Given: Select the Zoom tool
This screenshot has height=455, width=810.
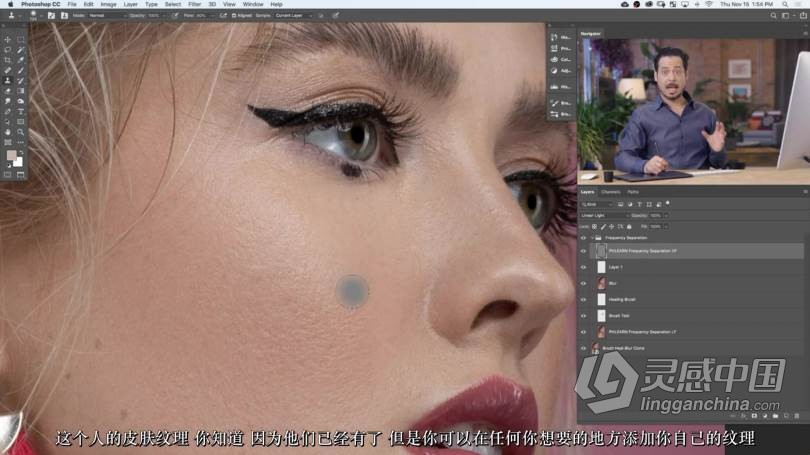Looking at the screenshot, I should point(21,132).
